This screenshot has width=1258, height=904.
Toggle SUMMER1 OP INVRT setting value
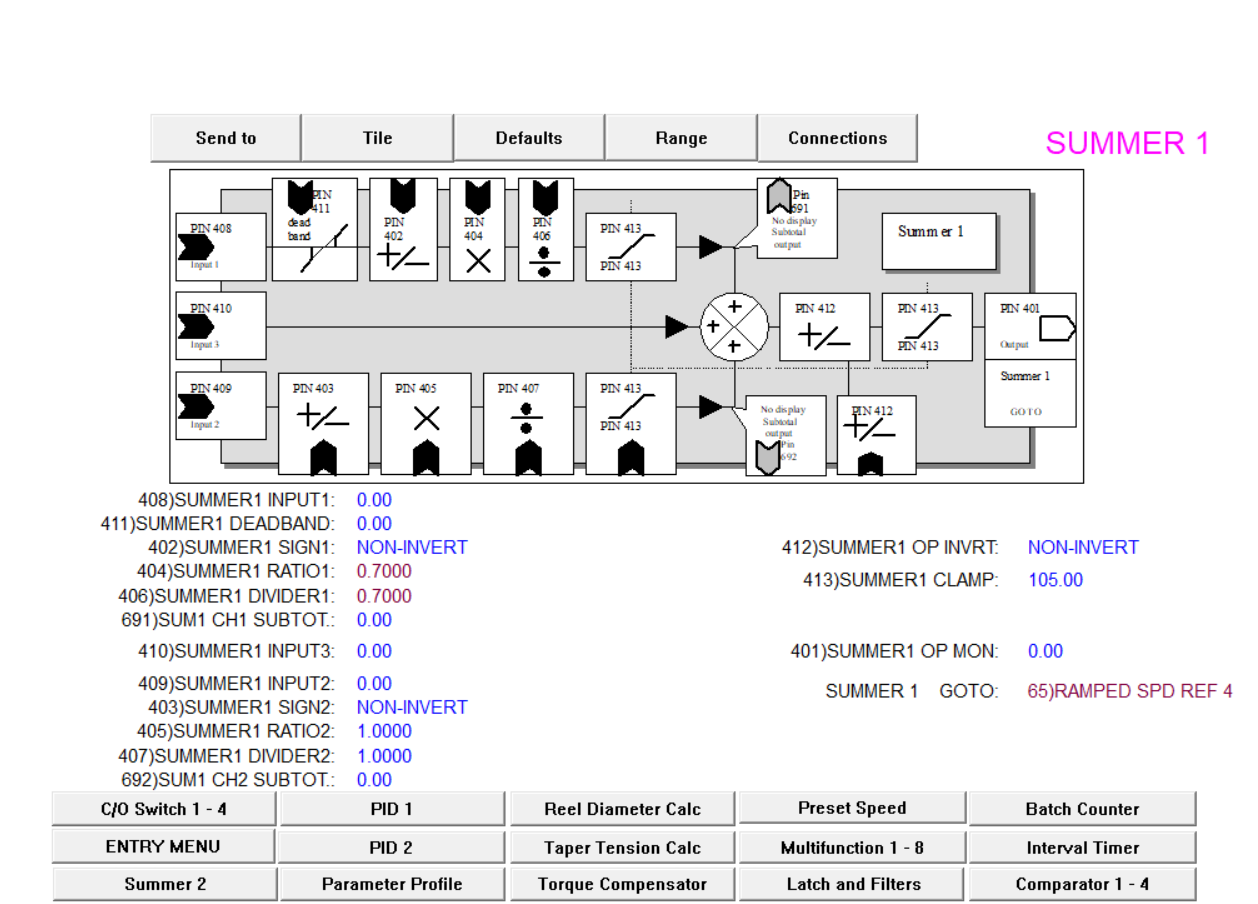(x=1083, y=548)
